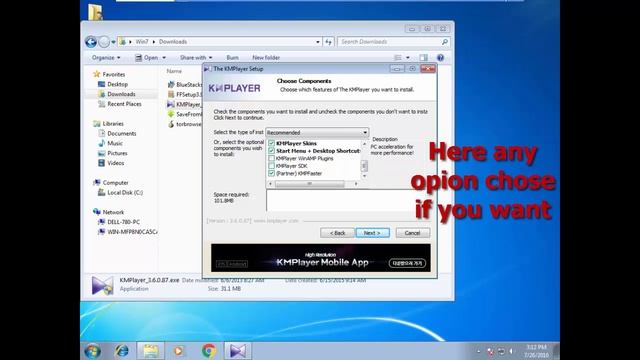640x360 pixels.
Task: Click Burn in Explorer toolbar
Action: (x=232, y=58)
